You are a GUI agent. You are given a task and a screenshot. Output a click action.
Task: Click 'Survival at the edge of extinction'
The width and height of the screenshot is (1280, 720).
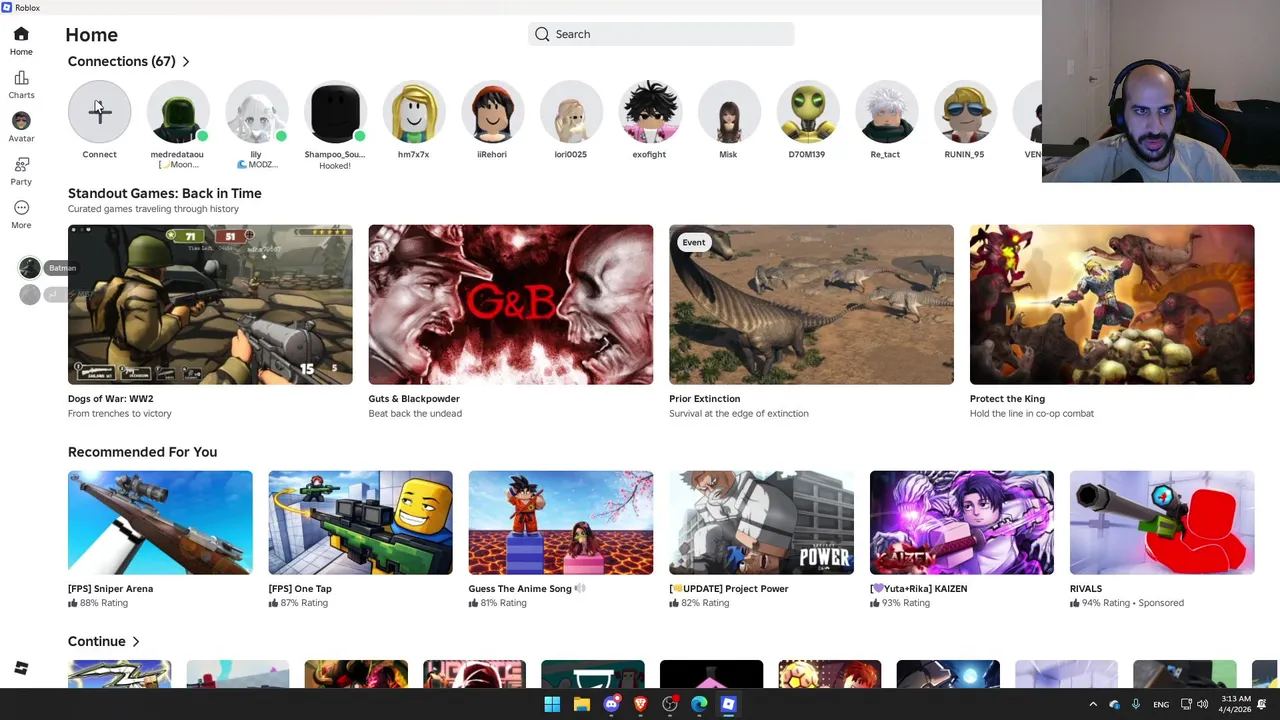tap(738, 413)
